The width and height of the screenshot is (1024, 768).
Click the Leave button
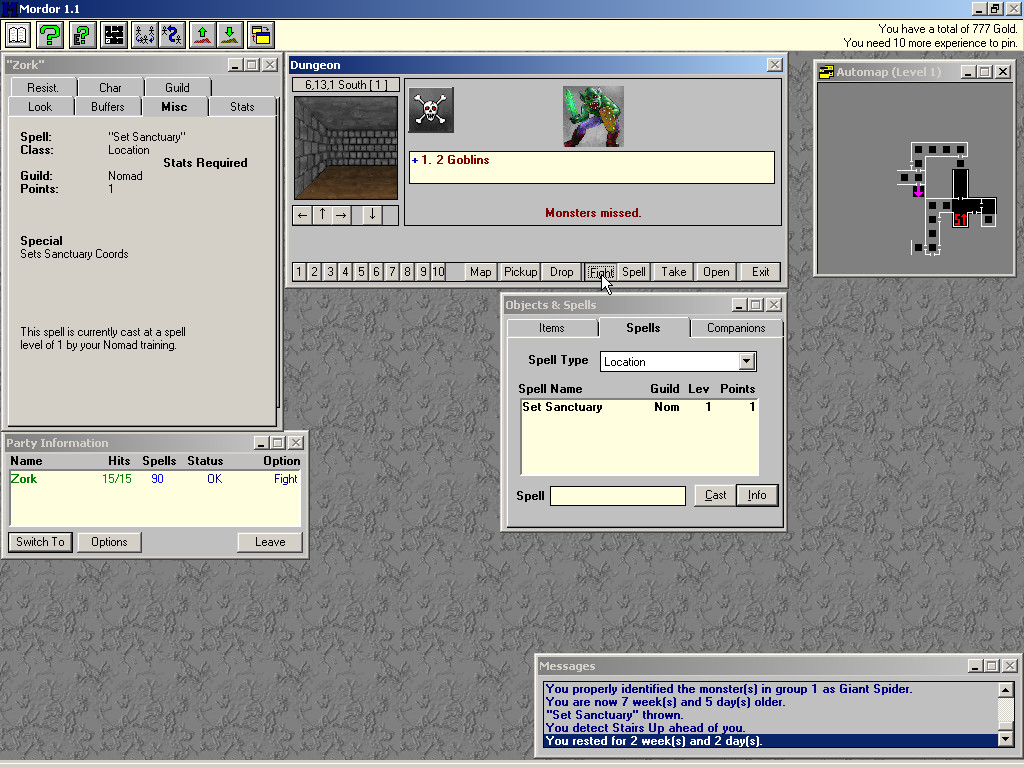tap(270, 542)
